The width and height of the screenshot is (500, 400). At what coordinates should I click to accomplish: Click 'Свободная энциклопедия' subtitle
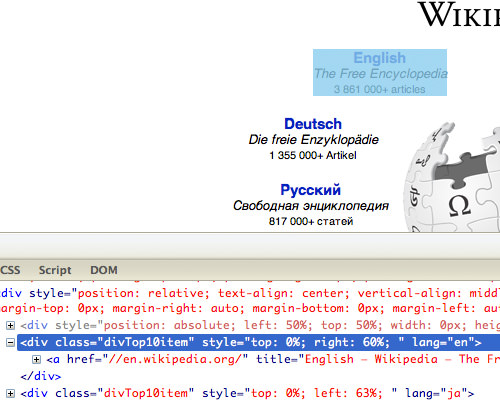pyautogui.click(x=311, y=206)
